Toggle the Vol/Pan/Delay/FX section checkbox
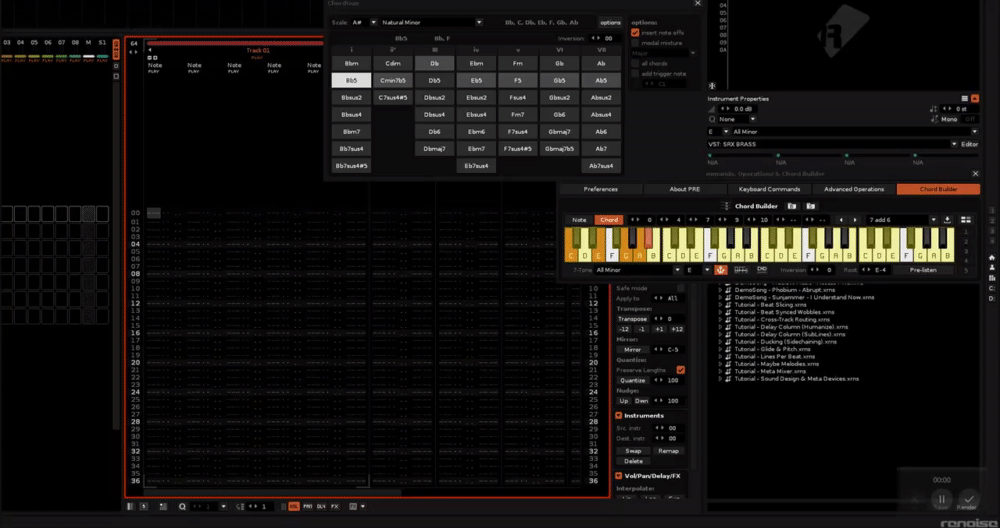1000x528 pixels. pos(619,476)
